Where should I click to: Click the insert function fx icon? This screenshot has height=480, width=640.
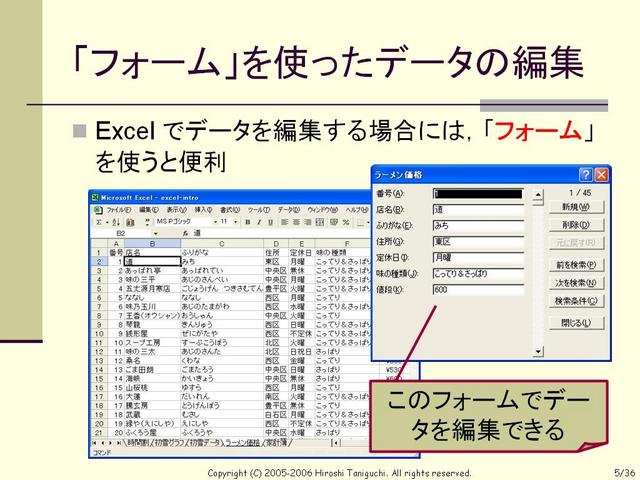[x=185, y=233]
